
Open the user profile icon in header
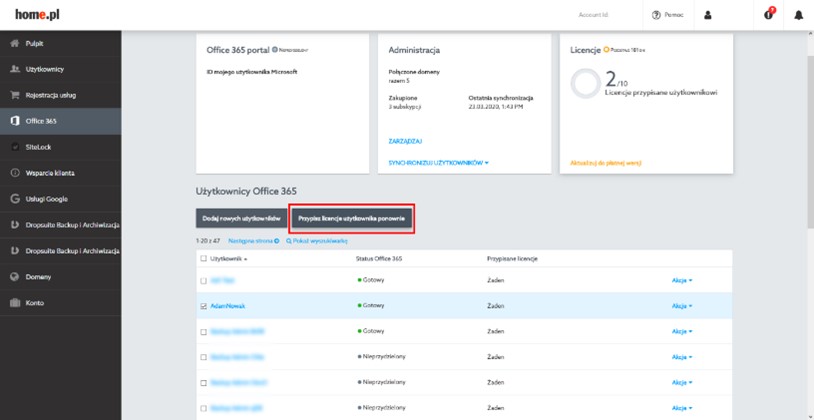coord(708,15)
